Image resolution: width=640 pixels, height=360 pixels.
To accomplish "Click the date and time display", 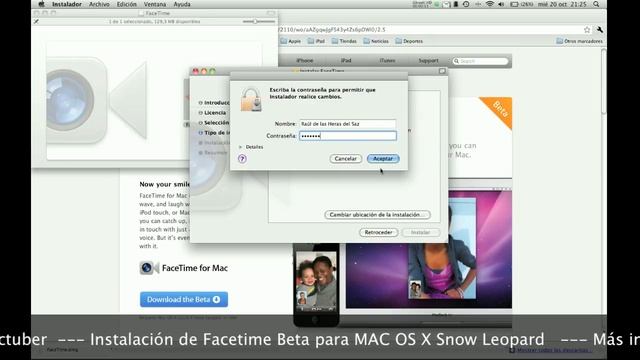I will coord(562,4).
